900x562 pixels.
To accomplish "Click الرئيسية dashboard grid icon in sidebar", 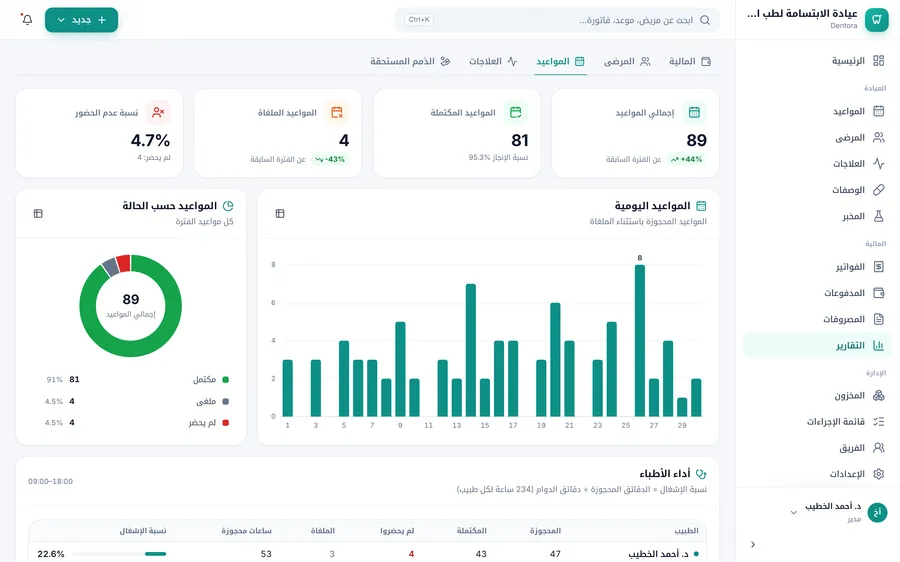I will click(x=878, y=60).
